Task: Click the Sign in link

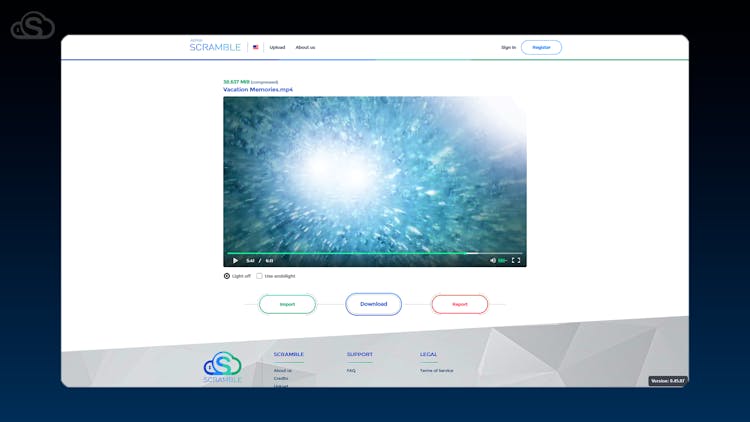Action: click(508, 47)
